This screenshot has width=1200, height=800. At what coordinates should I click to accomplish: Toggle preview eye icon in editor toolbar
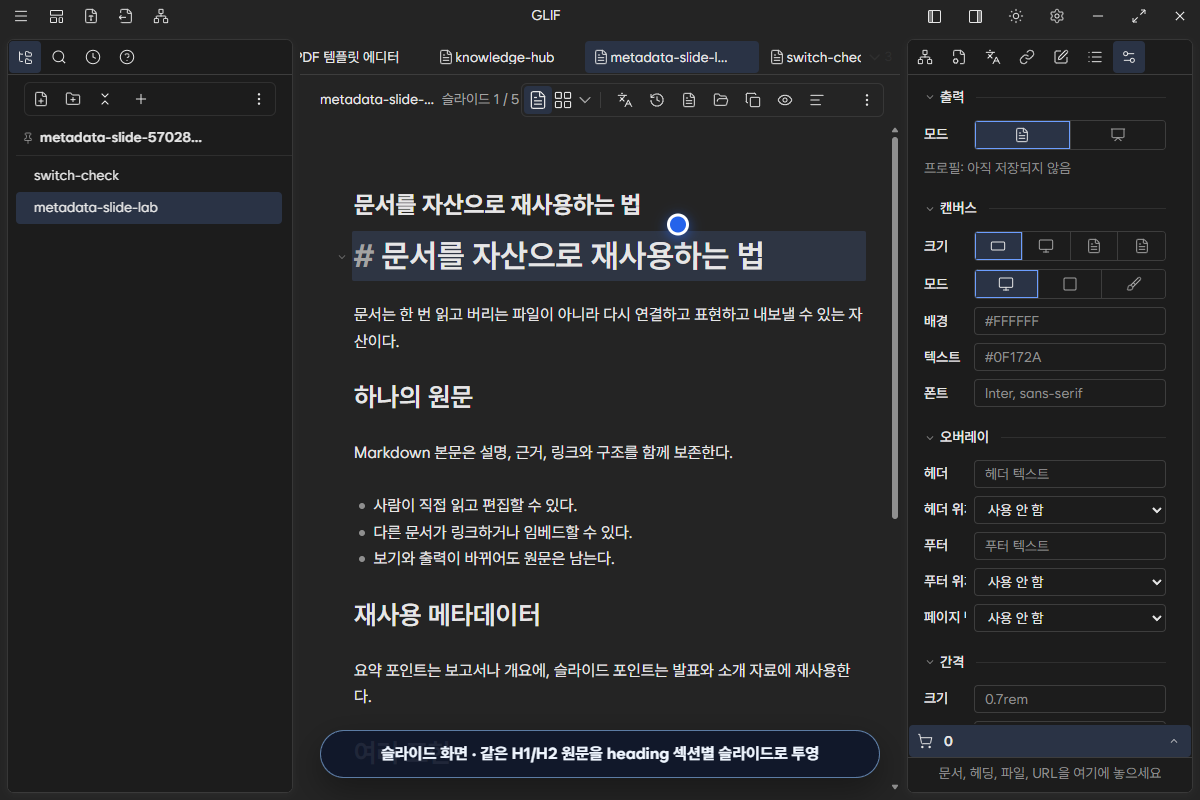click(x=785, y=100)
